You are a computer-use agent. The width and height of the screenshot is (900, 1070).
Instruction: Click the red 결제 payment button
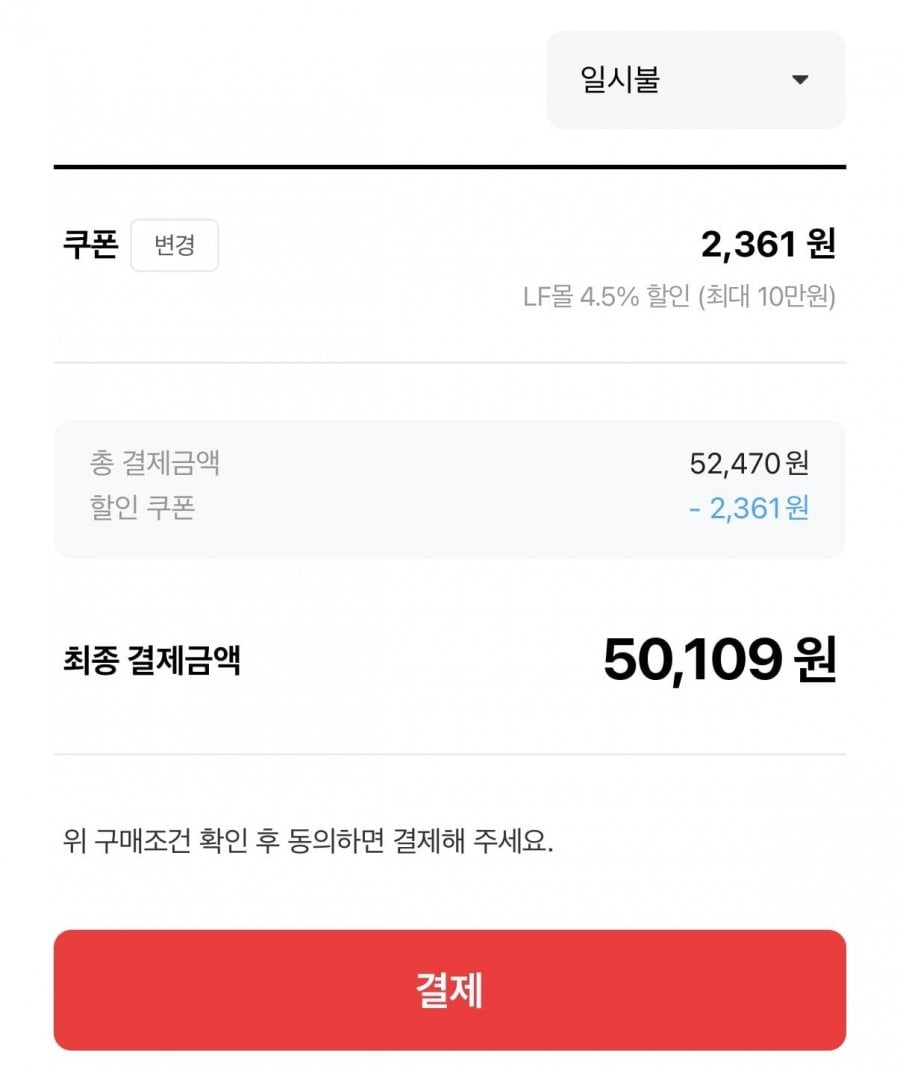pyautogui.click(x=450, y=990)
